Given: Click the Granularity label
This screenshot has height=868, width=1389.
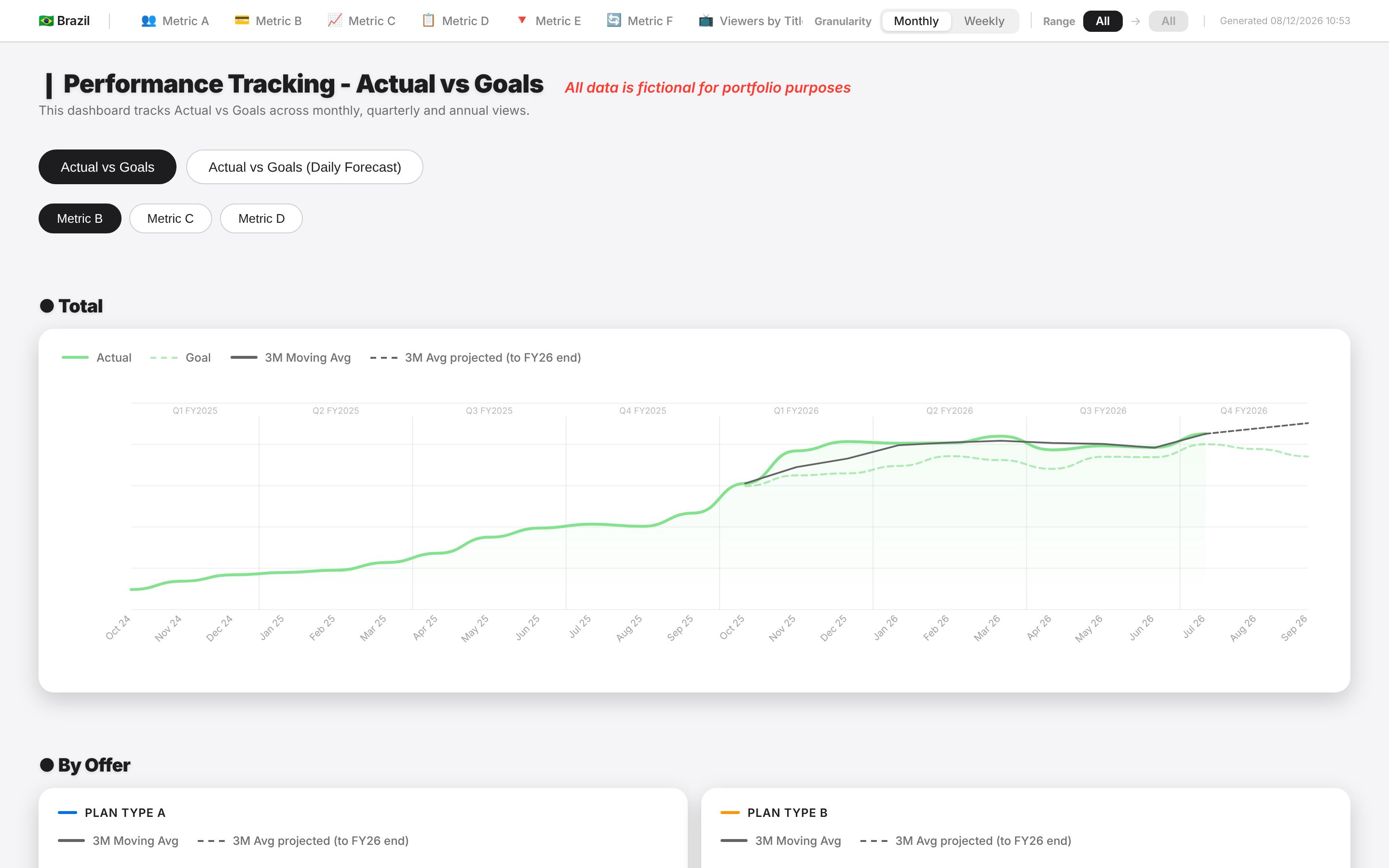Looking at the screenshot, I should coord(843,21).
